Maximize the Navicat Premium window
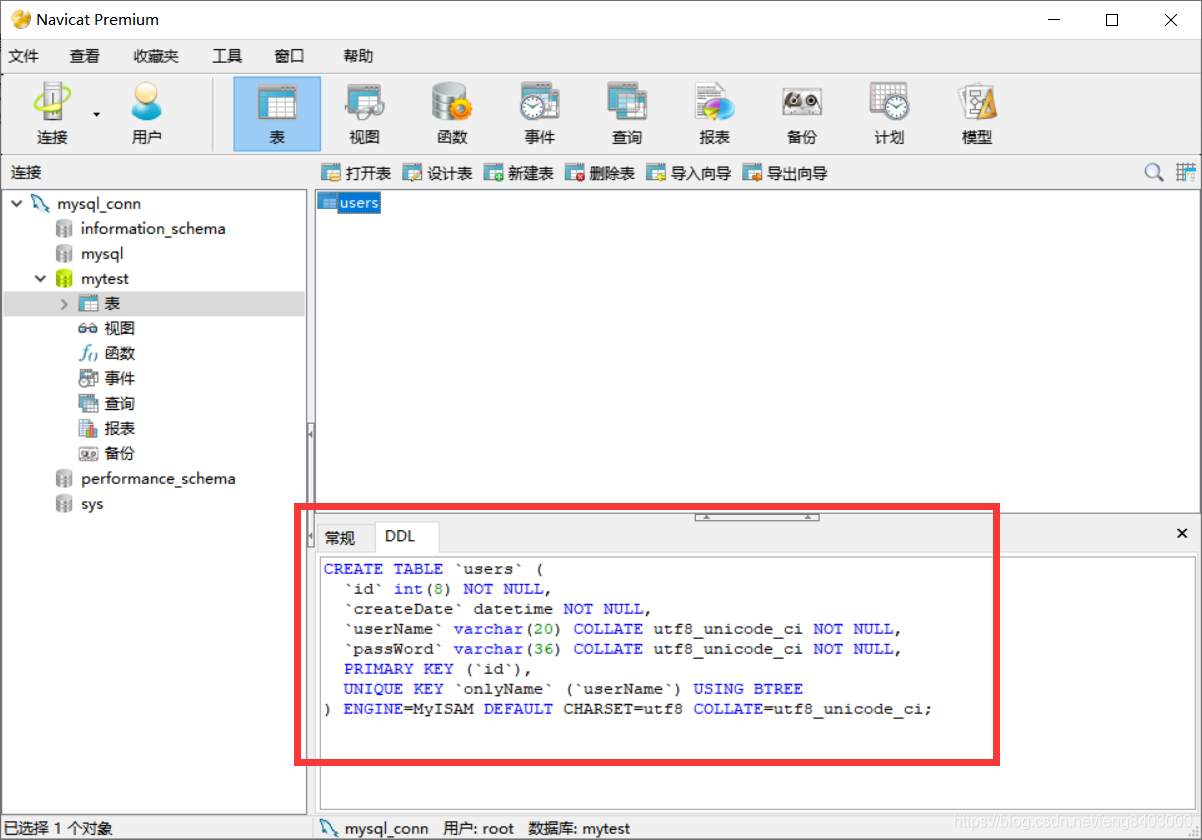 click(x=1112, y=20)
